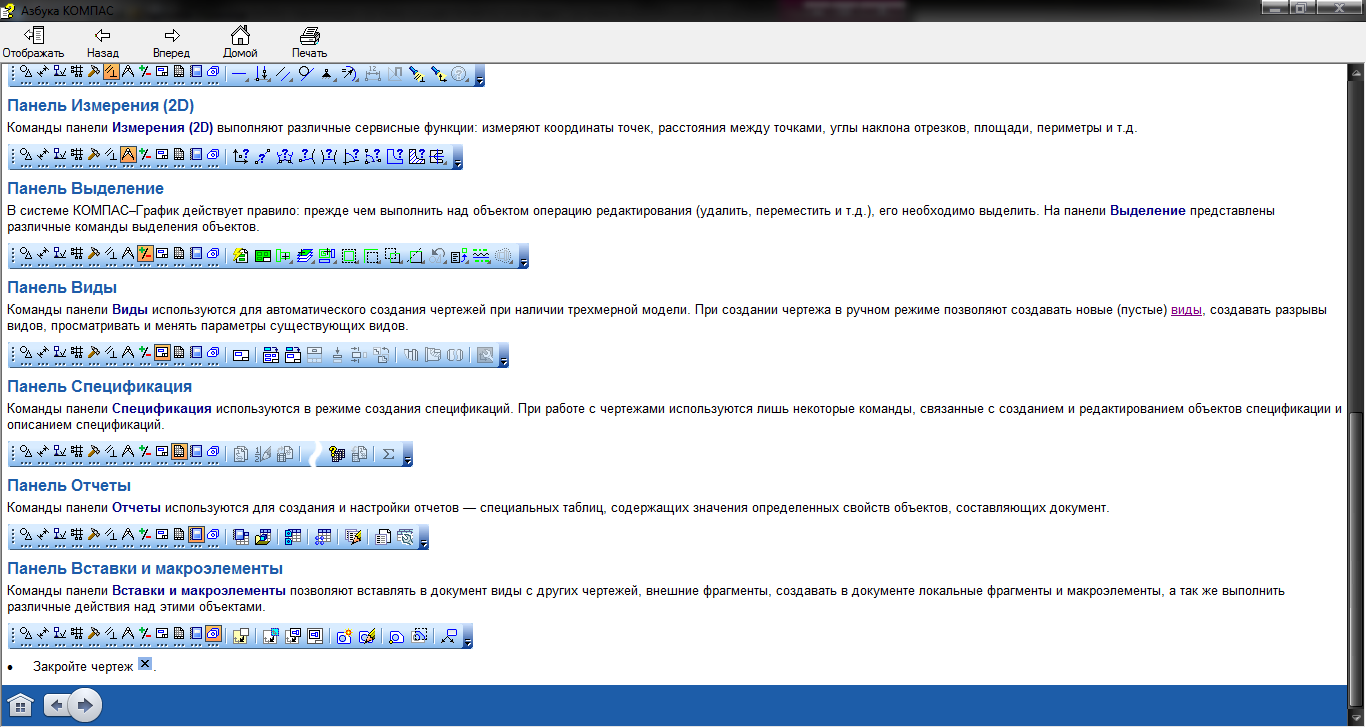Click the right arrow in the bottom blue bar
Image resolution: width=1366 pixels, height=728 pixels.
86,705
